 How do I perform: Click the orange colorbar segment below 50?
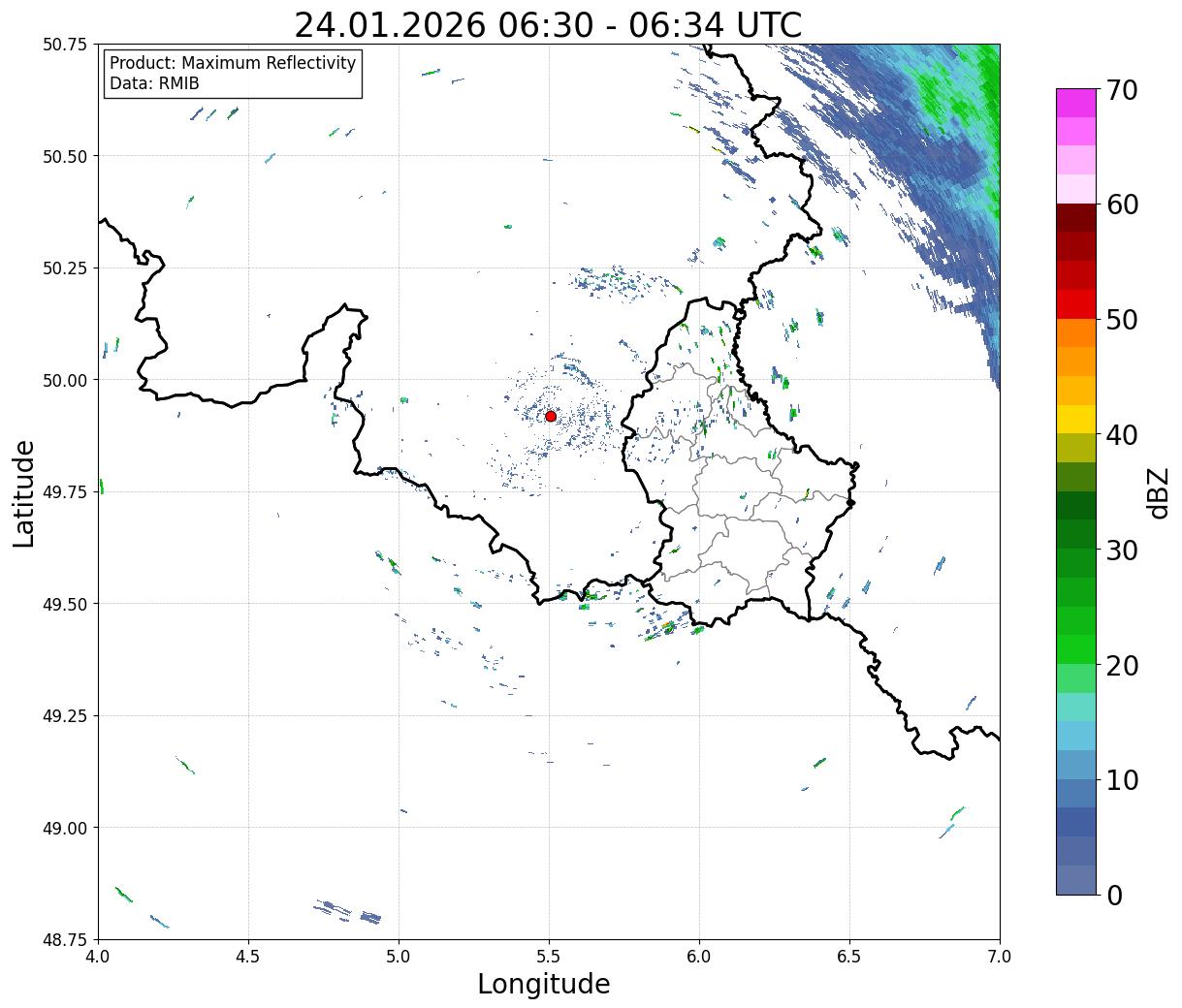(x=1076, y=332)
